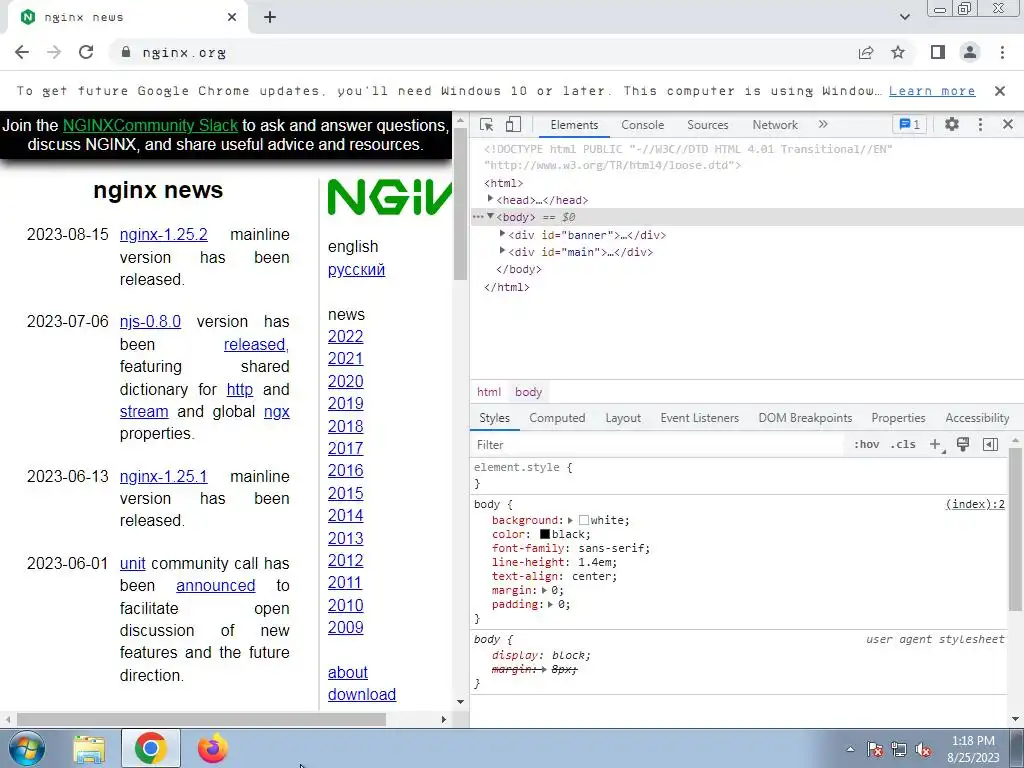Open a new browser tab
The width and height of the screenshot is (1024, 768).
coord(270,18)
